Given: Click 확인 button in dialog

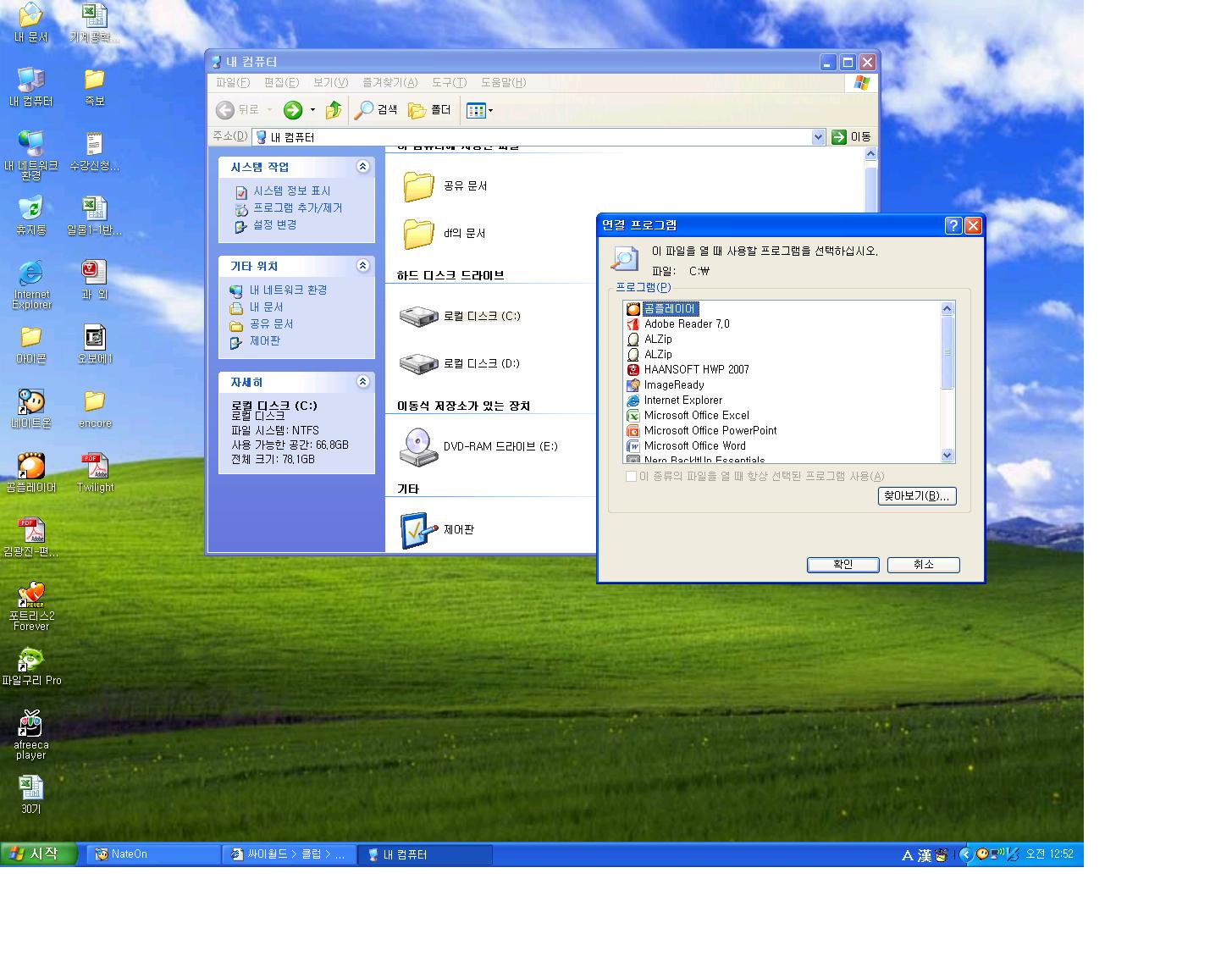Looking at the screenshot, I should (x=843, y=565).
